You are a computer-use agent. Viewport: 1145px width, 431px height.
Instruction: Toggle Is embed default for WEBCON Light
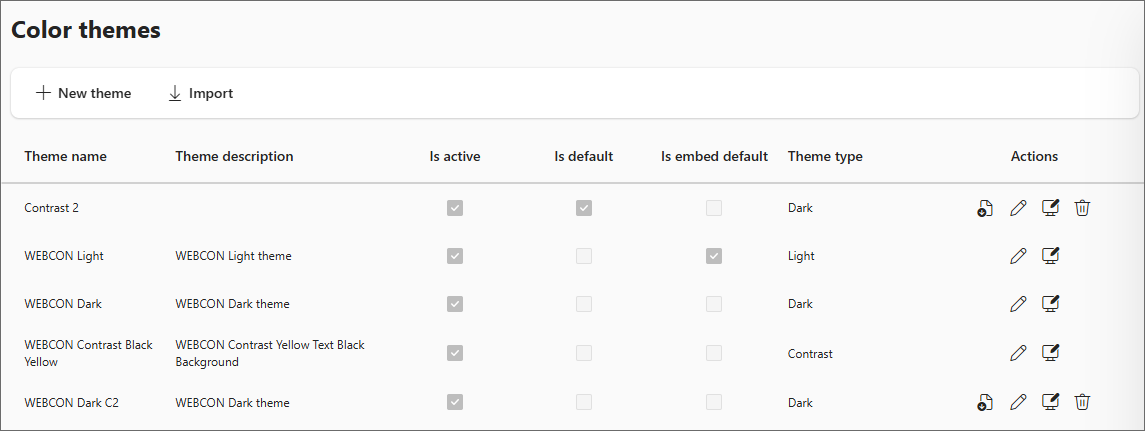(x=714, y=256)
